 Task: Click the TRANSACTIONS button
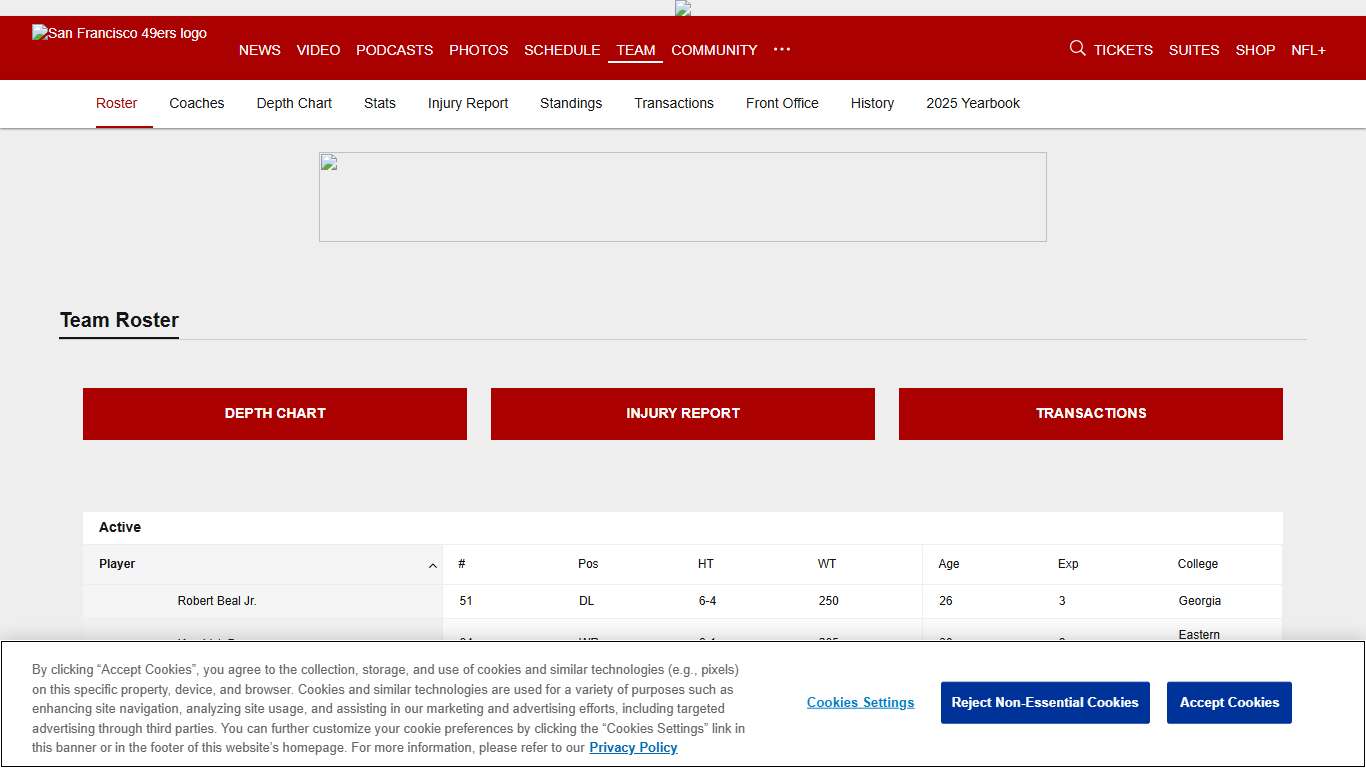1090,413
